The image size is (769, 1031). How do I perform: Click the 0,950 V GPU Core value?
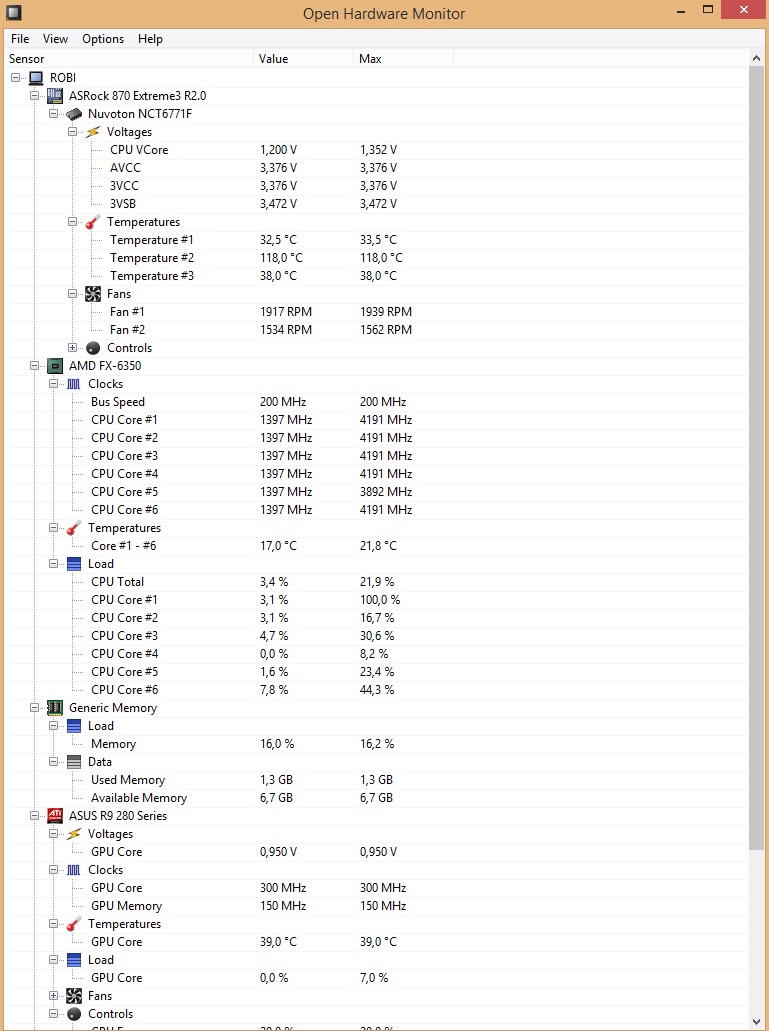point(278,851)
